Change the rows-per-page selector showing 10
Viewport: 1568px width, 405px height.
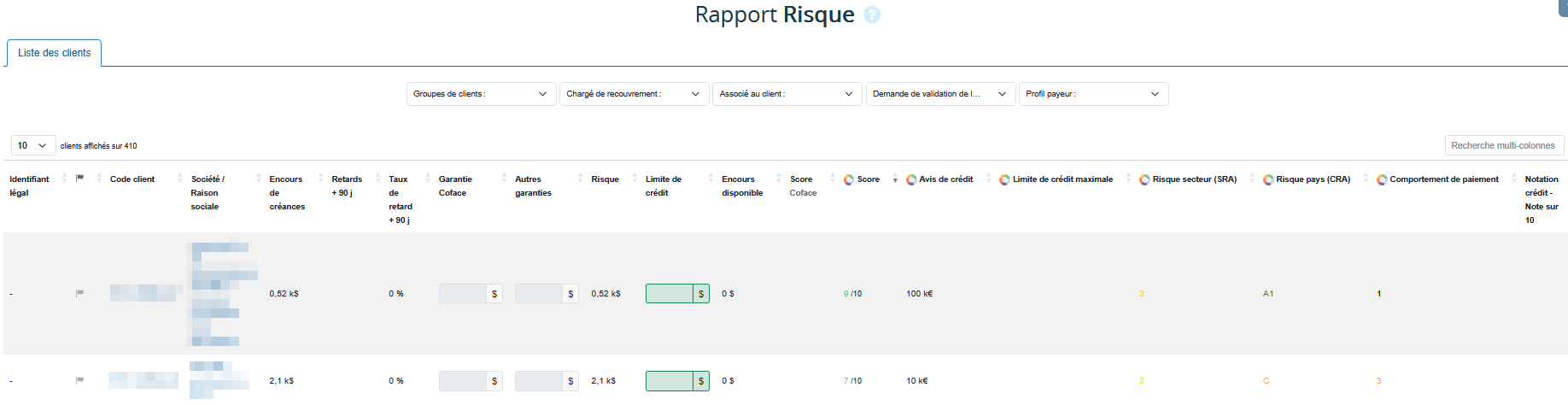[x=33, y=145]
